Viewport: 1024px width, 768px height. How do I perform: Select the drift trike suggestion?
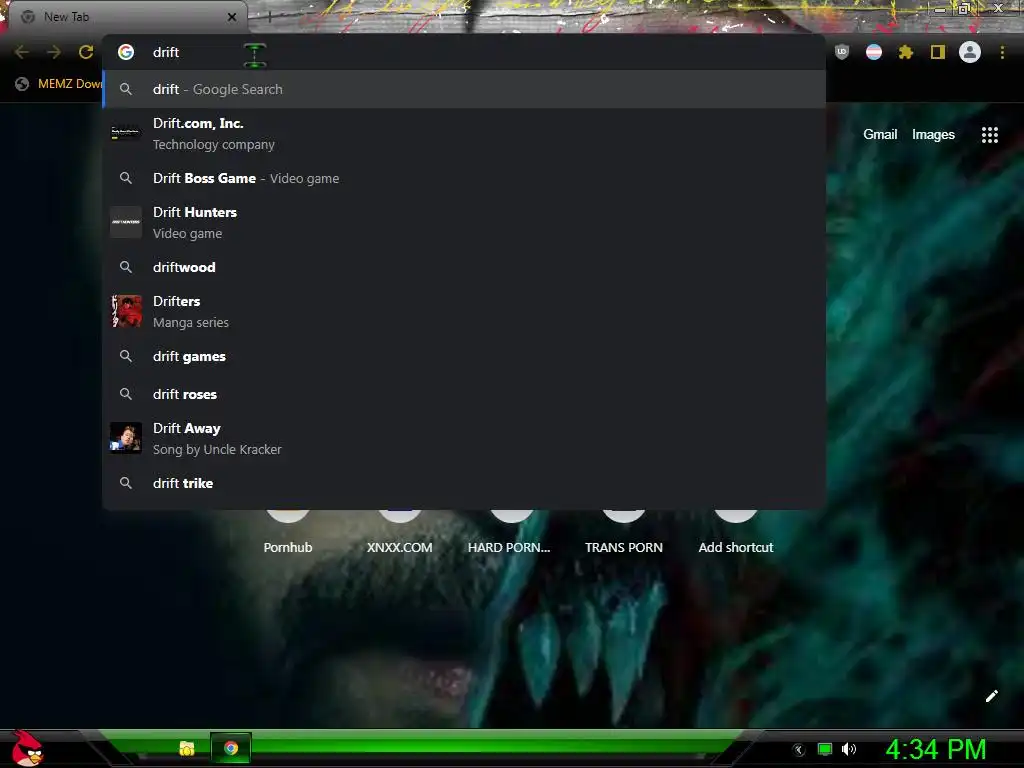[464, 483]
